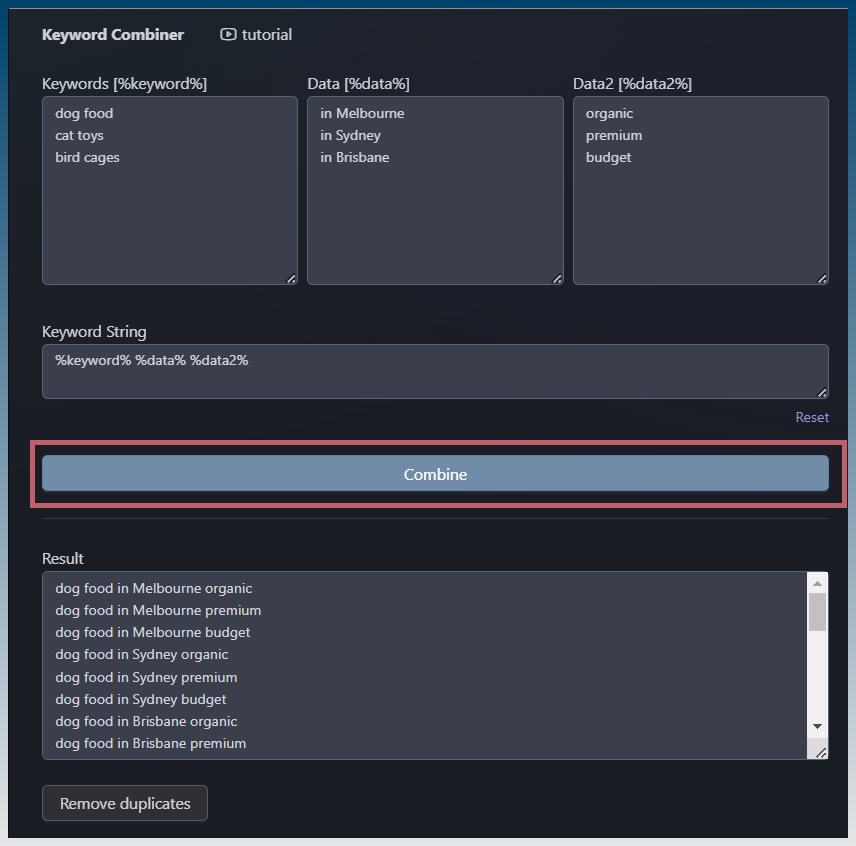
Task: Click 'dog food in Sydney organic' result line
Action: tap(142, 654)
